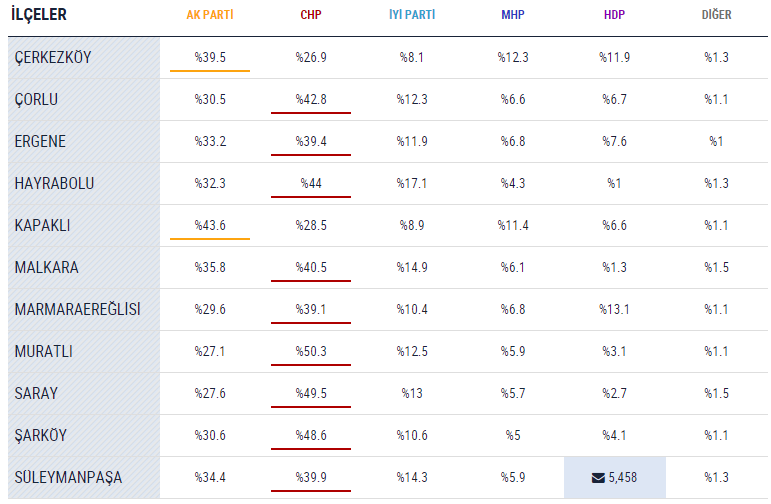Image resolution: width=771 pixels, height=504 pixels.
Task: Open the ÇERKEZKÖY district row
Action: click(53, 58)
